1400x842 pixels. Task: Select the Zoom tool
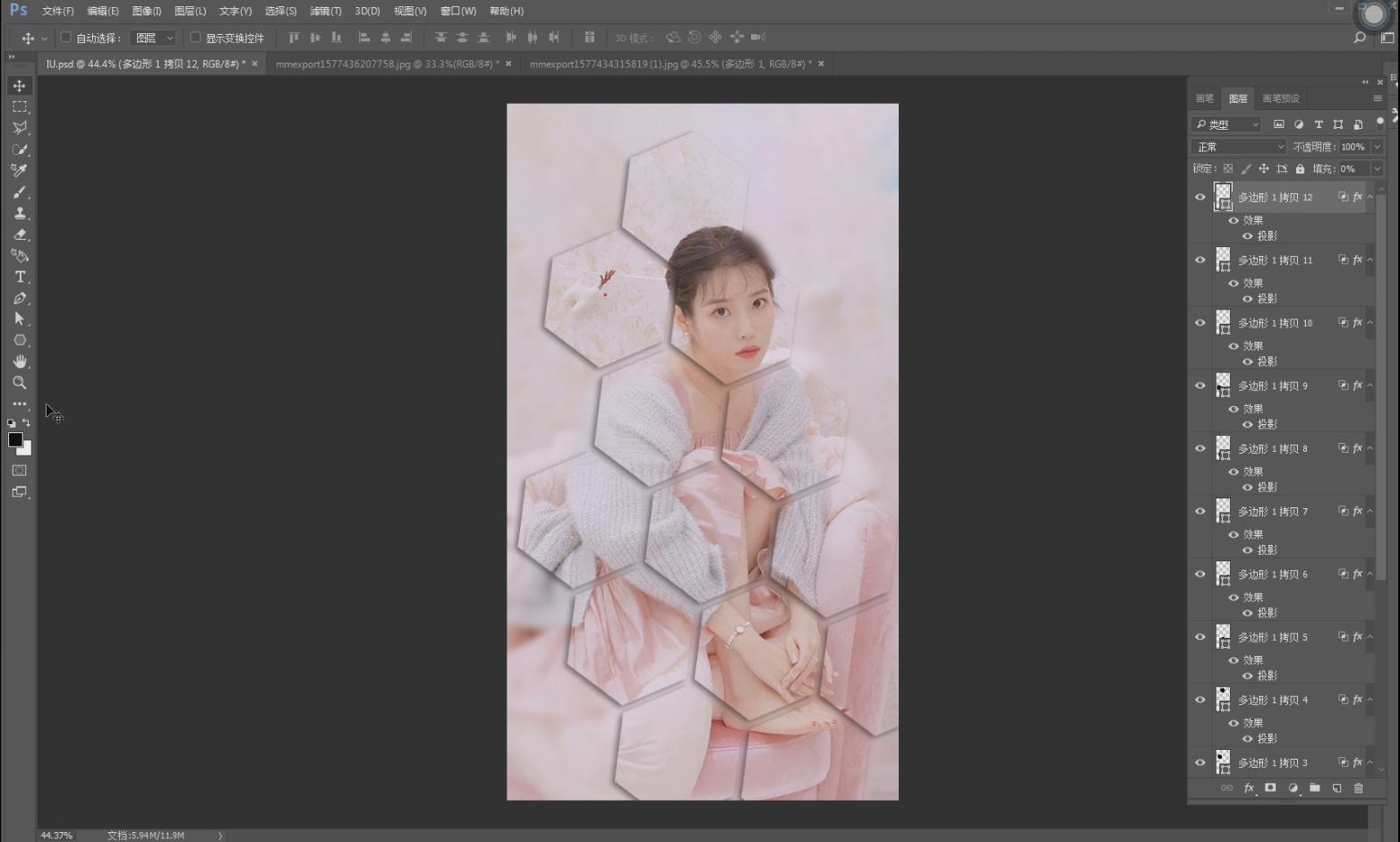tap(19, 383)
